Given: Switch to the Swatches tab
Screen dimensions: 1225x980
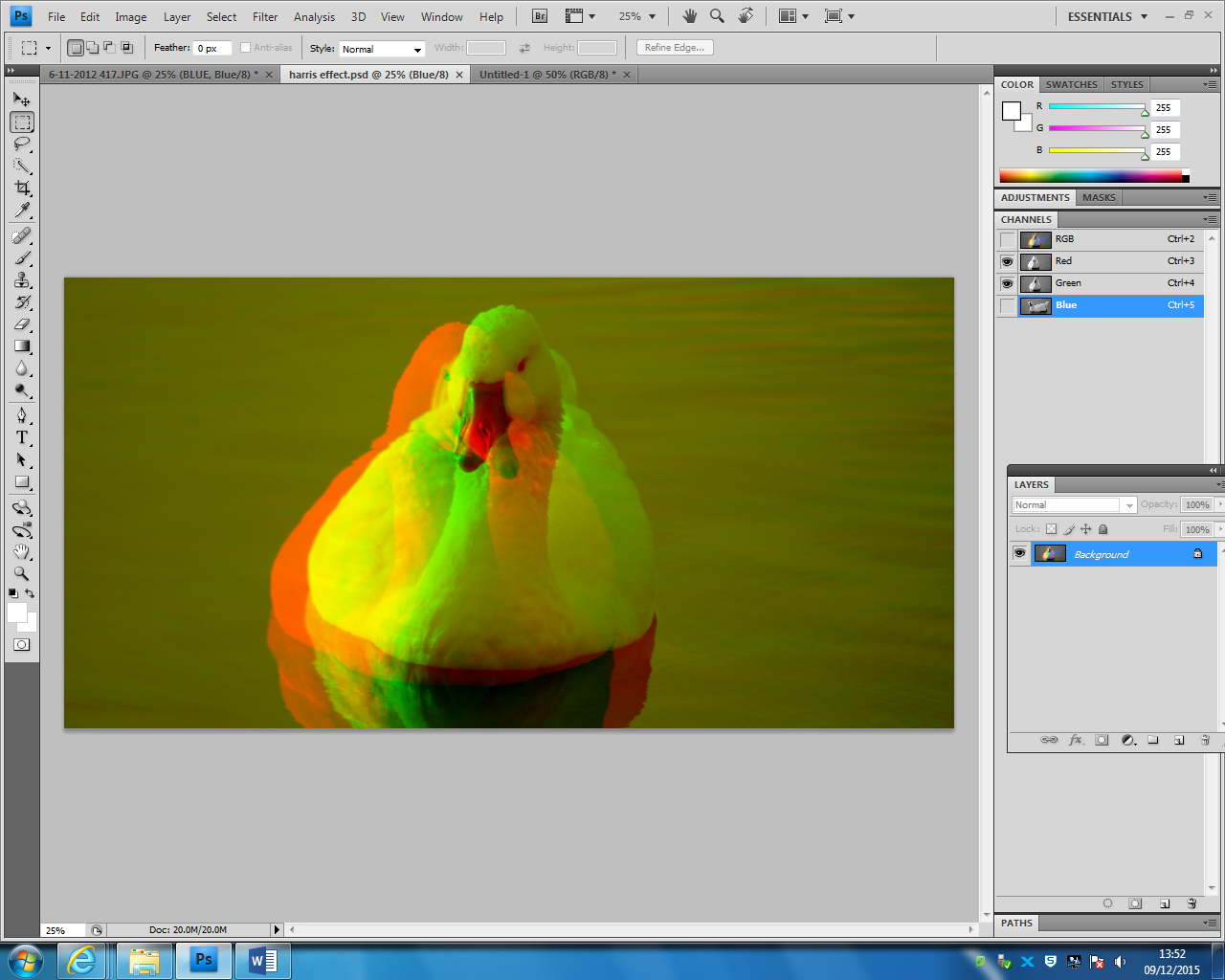Looking at the screenshot, I should (x=1070, y=84).
